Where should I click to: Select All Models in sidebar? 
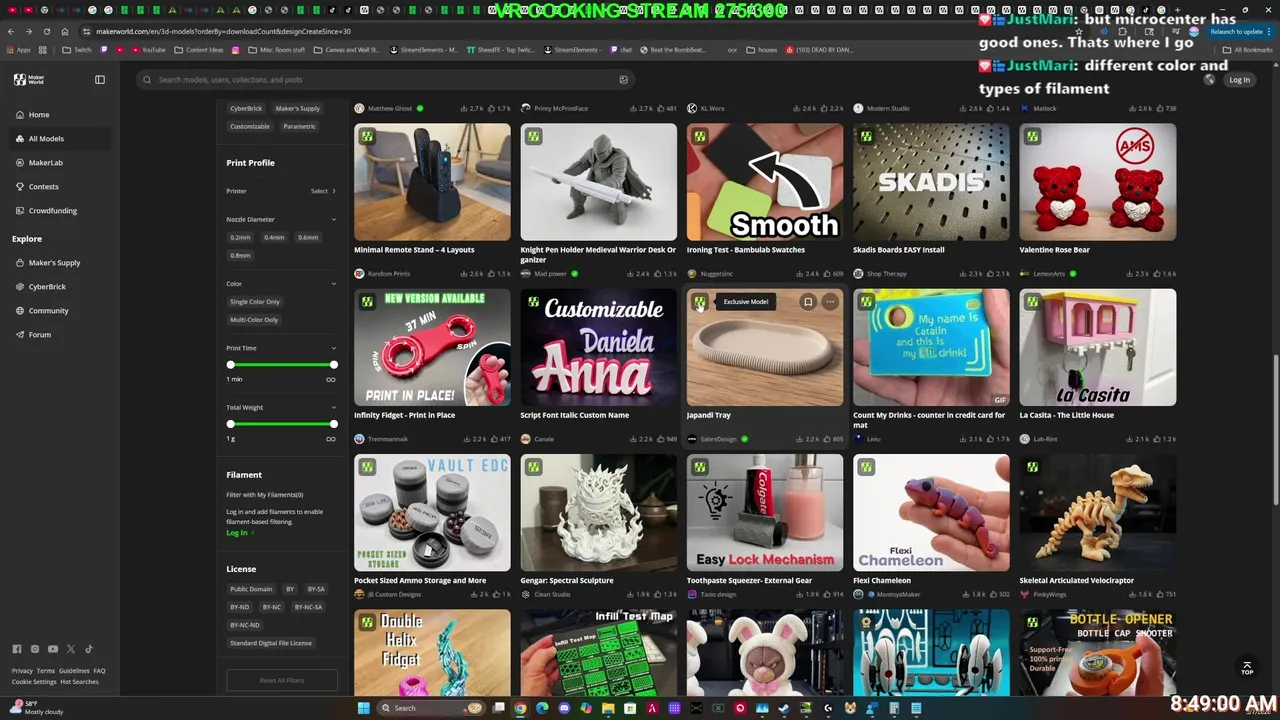60,139
